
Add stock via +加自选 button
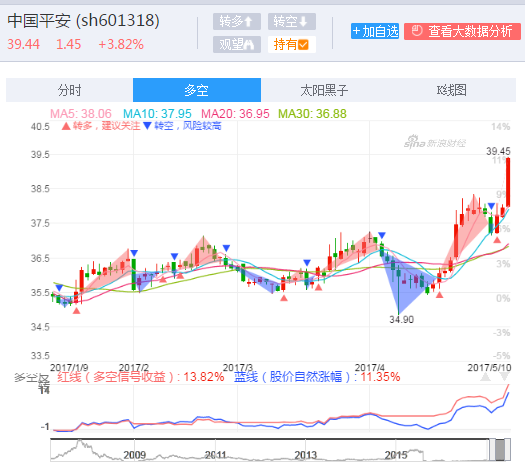point(375,31)
